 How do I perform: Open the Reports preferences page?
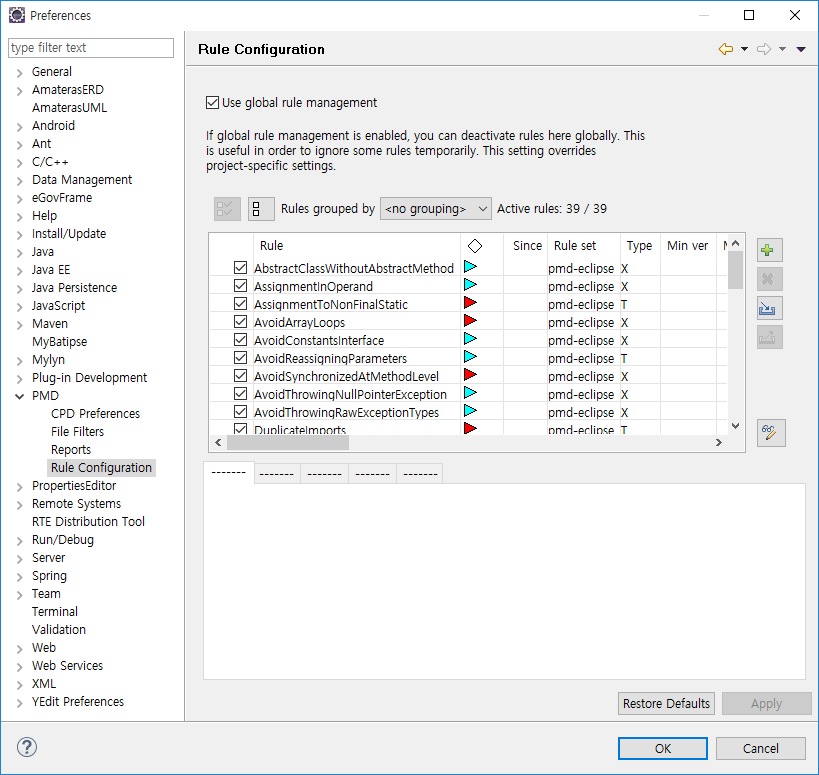(71, 450)
